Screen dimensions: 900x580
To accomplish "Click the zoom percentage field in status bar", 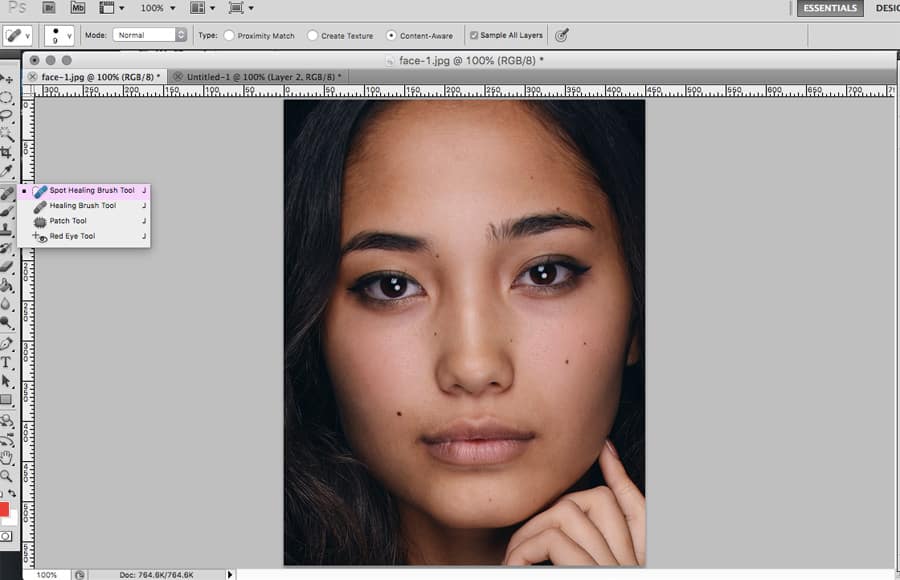I will (x=46, y=575).
